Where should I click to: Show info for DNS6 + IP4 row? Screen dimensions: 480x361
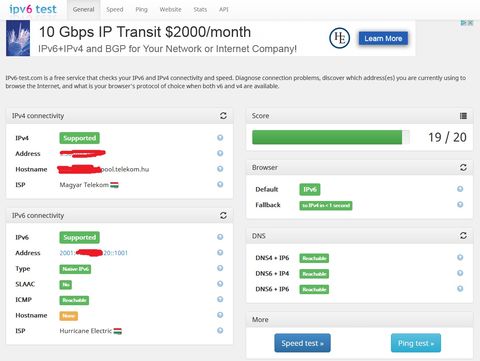point(460,273)
